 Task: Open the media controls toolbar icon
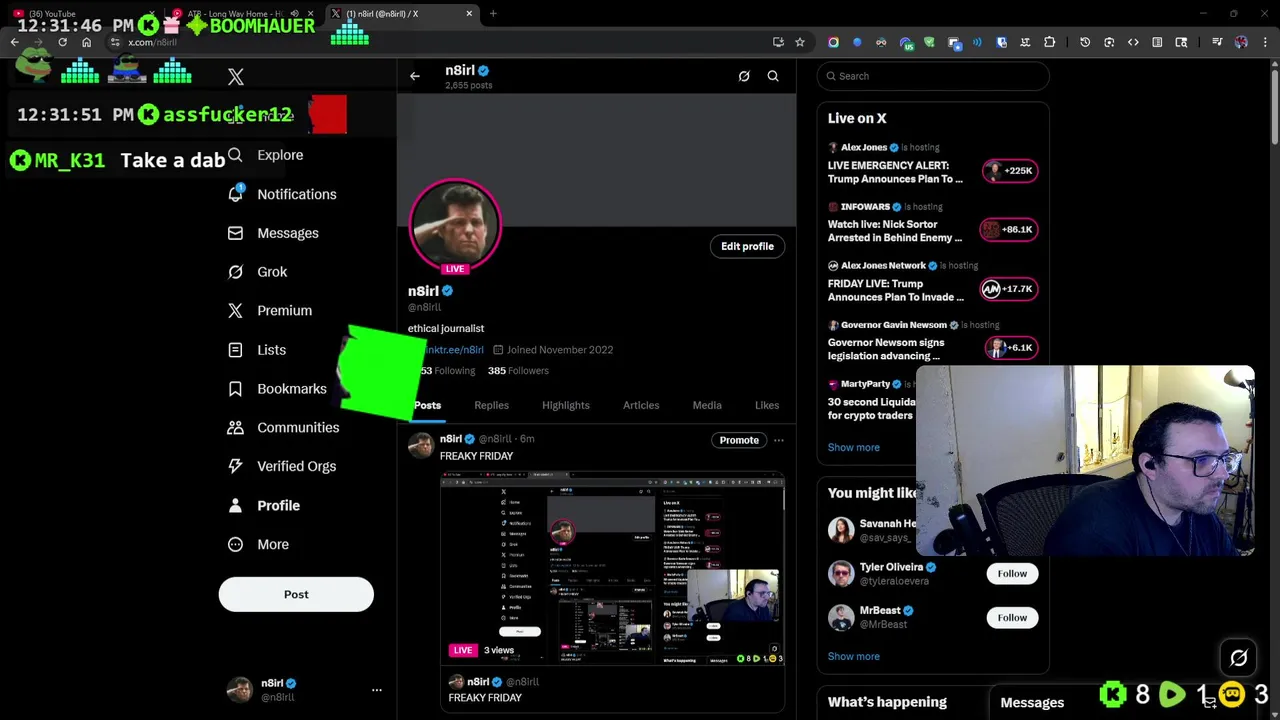click(1217, 42)
